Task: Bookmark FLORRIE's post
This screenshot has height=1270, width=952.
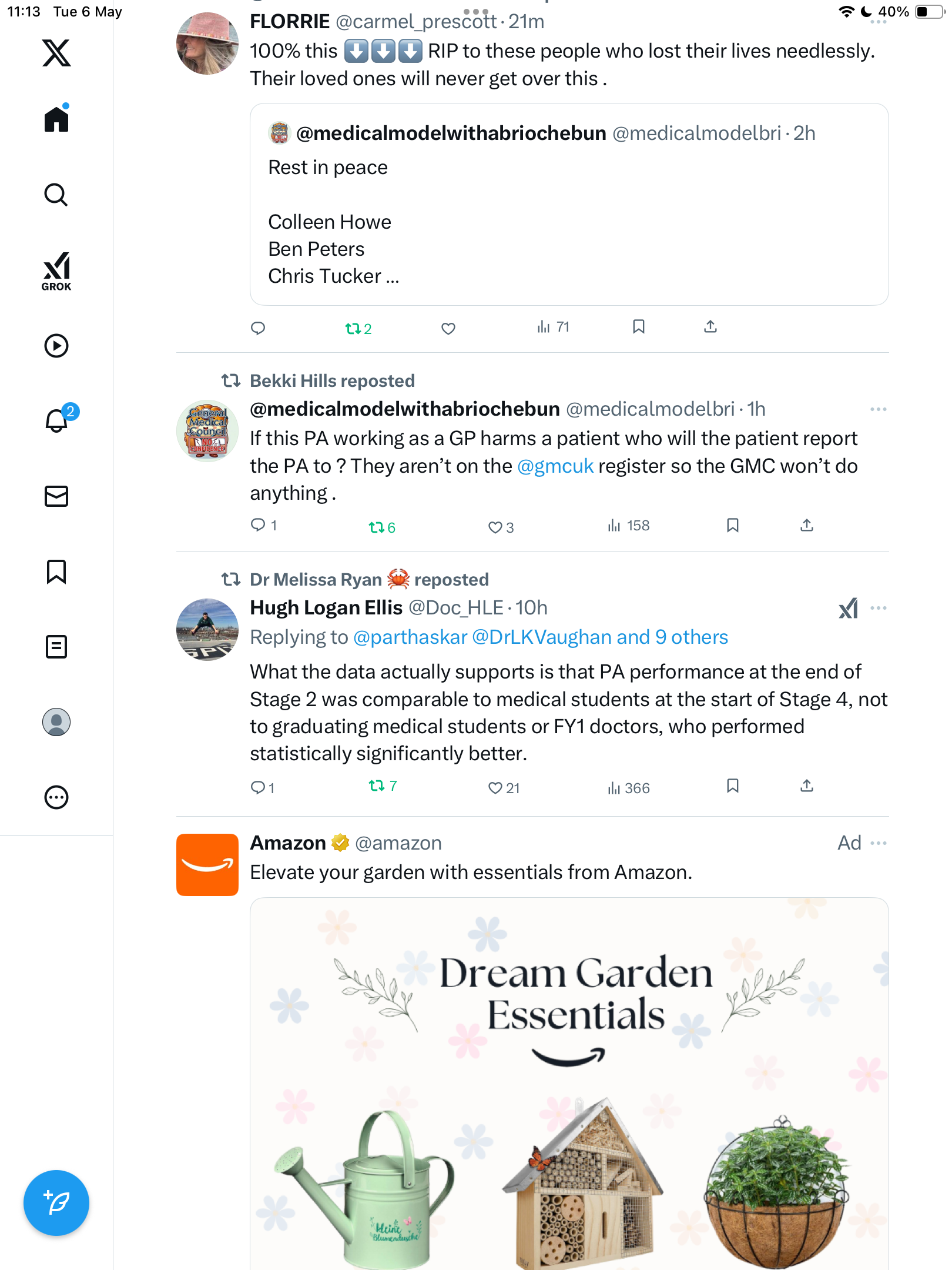Action: 639,327
